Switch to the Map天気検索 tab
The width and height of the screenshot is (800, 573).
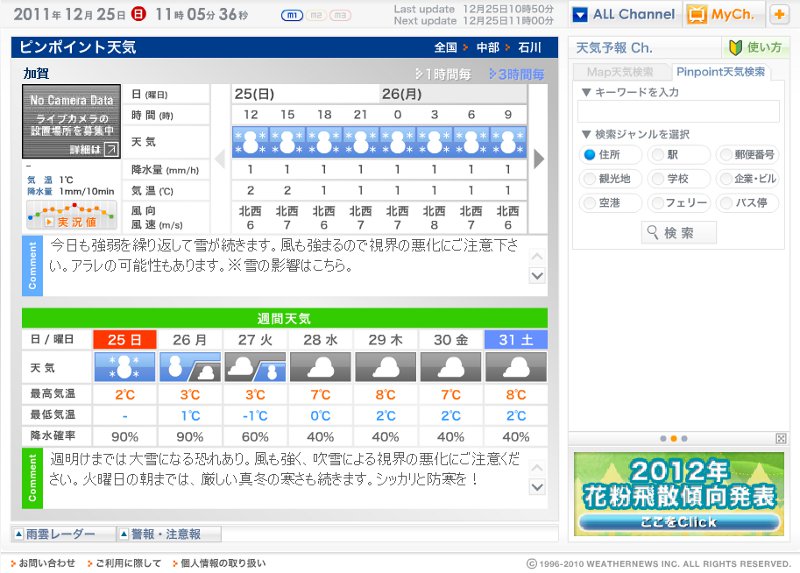[620, 72]
